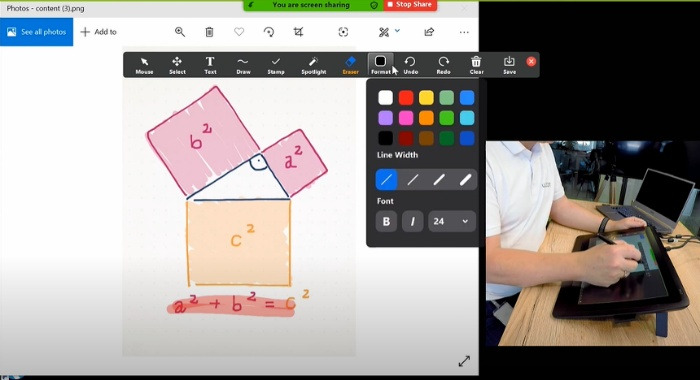The height and width of the screenshot is (380, 700).
Task: Open the Format options
Action: (380, 65)
